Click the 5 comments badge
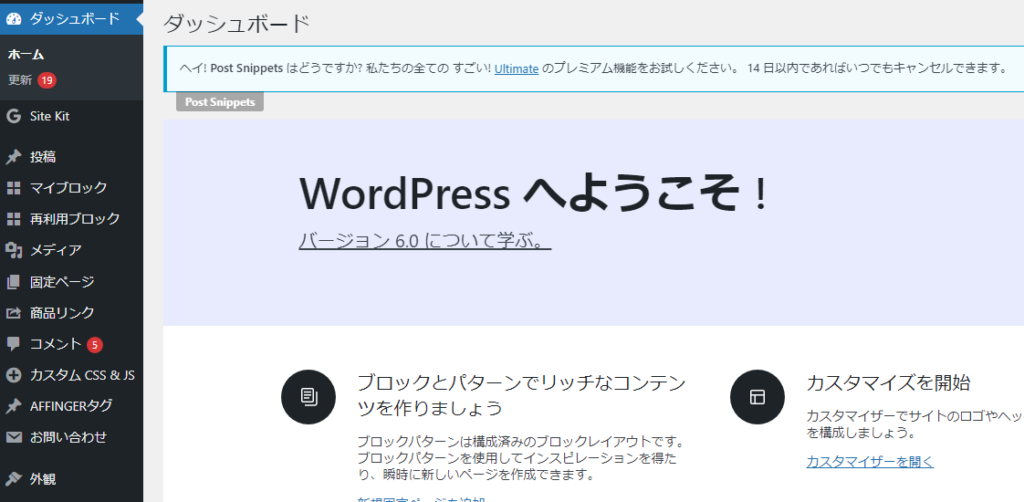Screen dimensions: 1024x502 coord(95,344)
